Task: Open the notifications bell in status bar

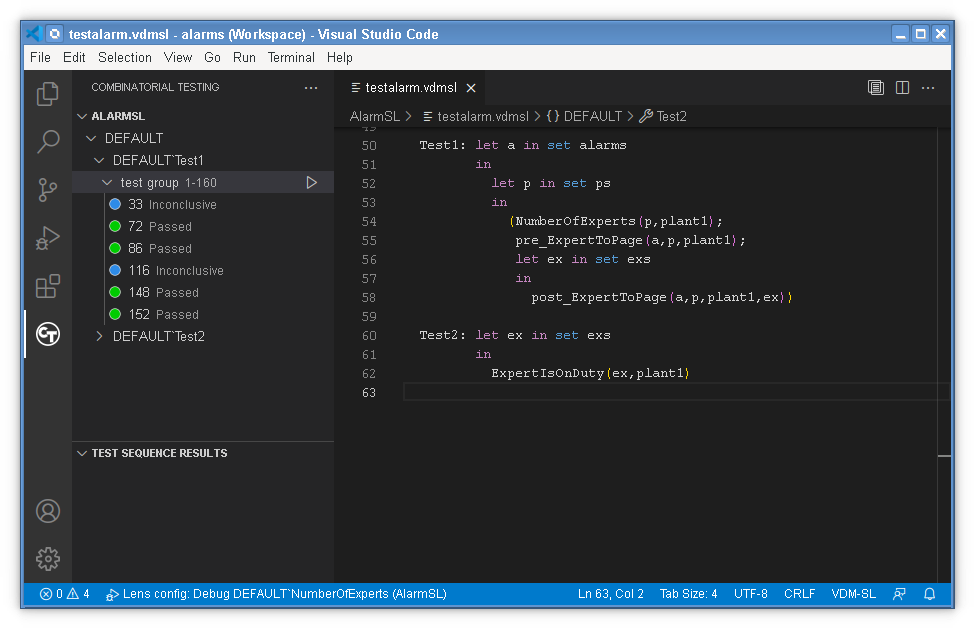Action: point(929,594)
